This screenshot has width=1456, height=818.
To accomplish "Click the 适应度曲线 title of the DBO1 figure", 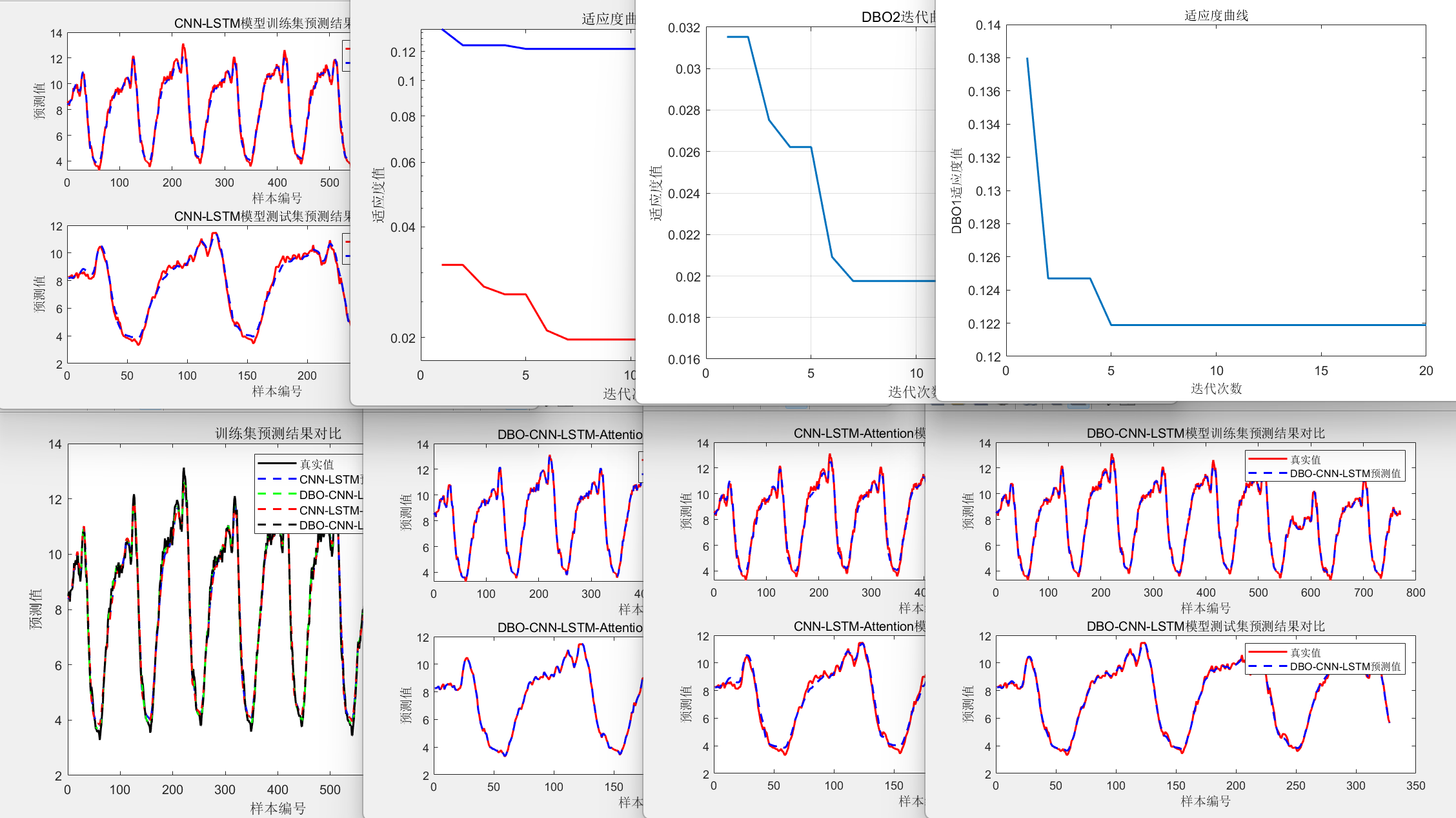I will pos(1216,15).
